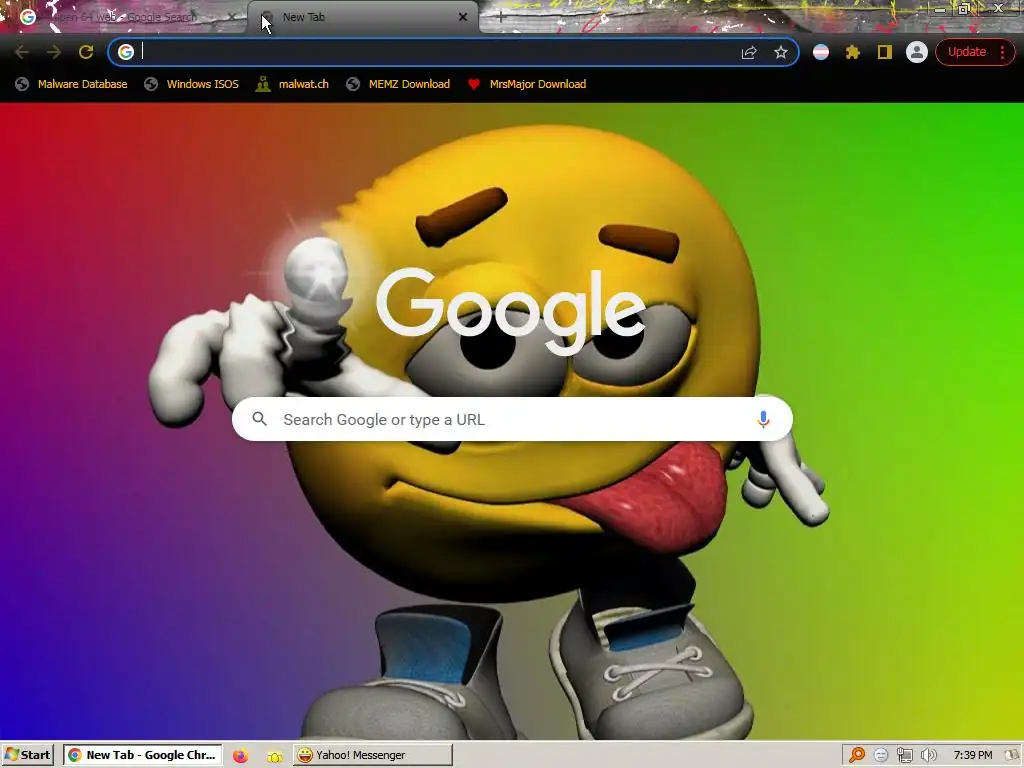Image resolution: width=1024 pixels, height=768 pixels.
Task: Open Yahoo! Messenger from the taskbar
Action: click(x=372, y=755)
